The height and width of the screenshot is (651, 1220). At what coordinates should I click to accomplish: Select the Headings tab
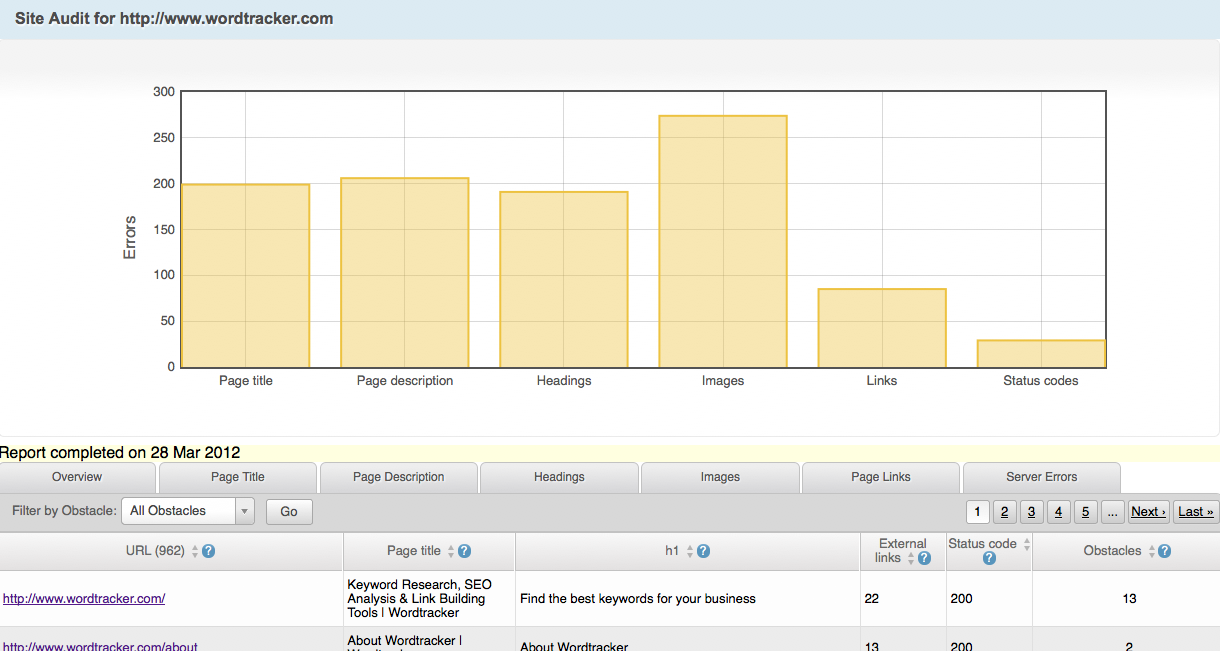559,477
